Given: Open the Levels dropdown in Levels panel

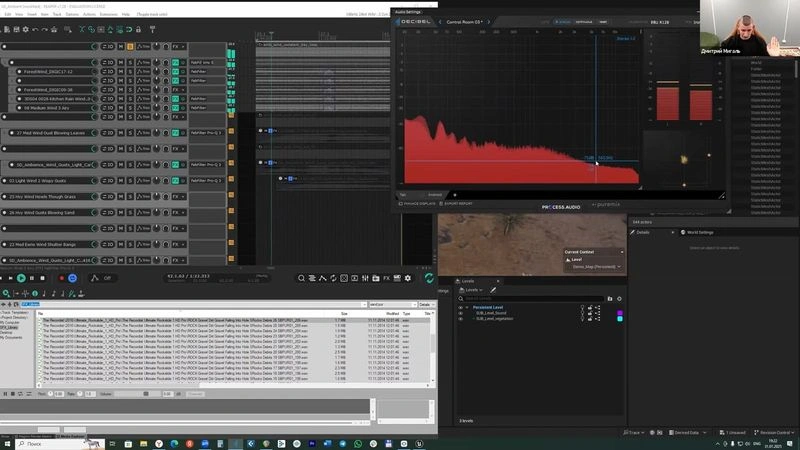Looking at the screenshot, I should tap(471, 290).
